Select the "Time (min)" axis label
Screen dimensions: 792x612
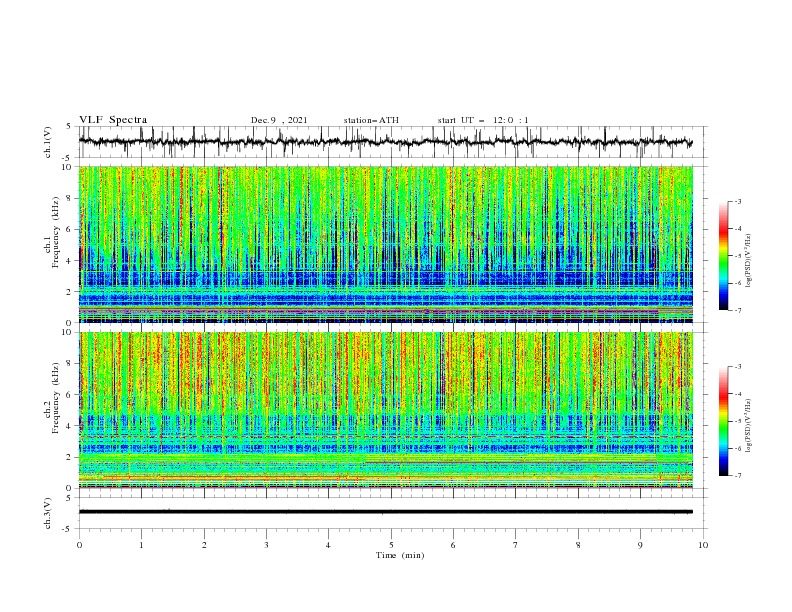[x=400, y=555]
